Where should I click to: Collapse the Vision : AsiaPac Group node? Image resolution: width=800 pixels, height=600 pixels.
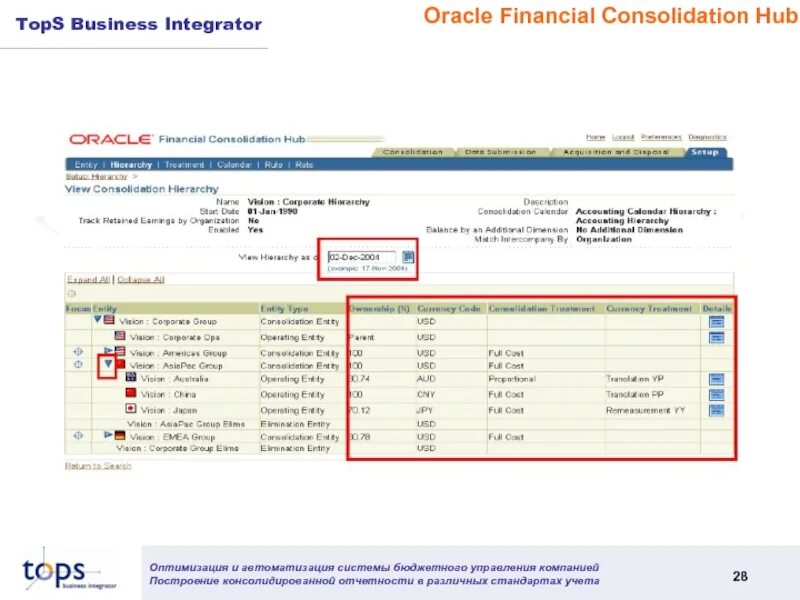108,364
